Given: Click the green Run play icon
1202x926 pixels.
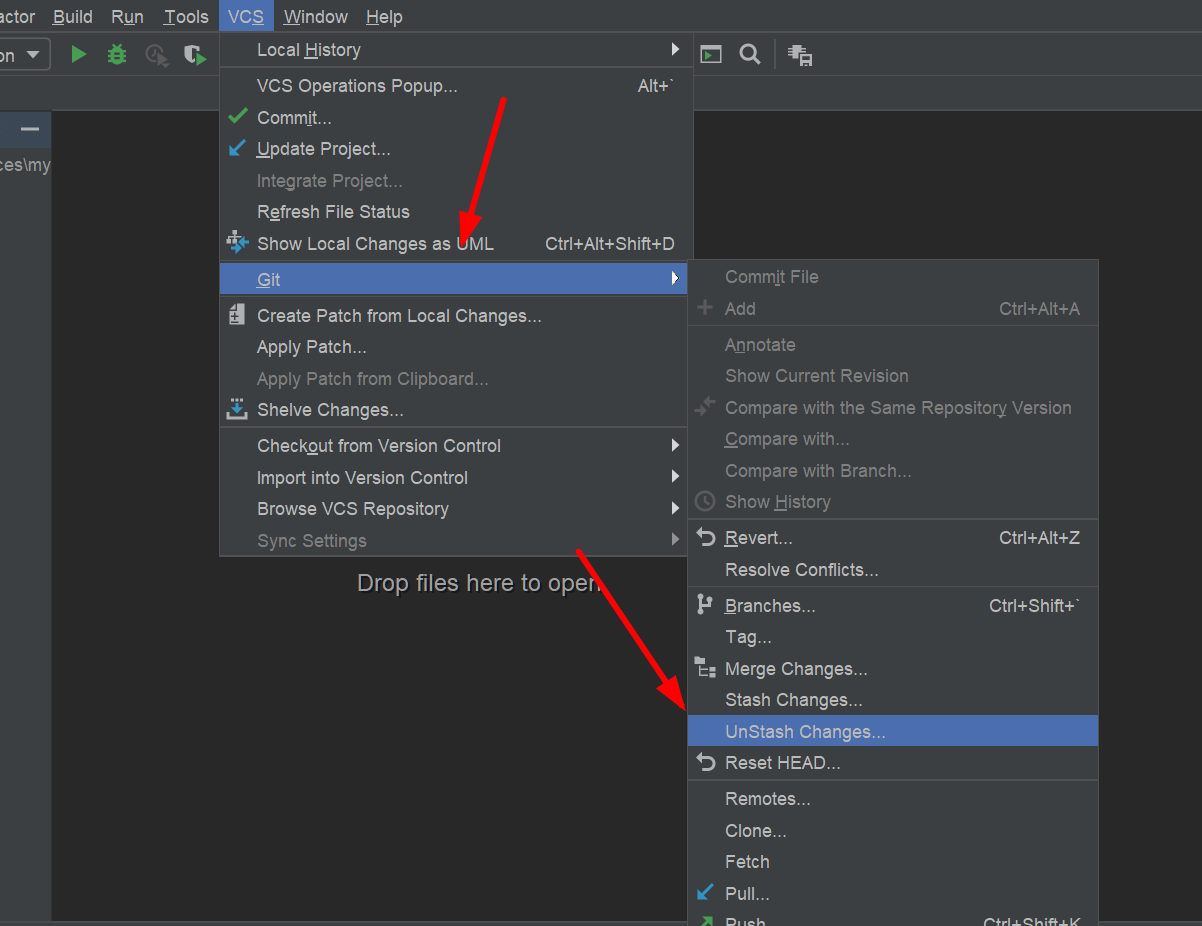Looking at the screenshot, I should [x=79, y=54].
